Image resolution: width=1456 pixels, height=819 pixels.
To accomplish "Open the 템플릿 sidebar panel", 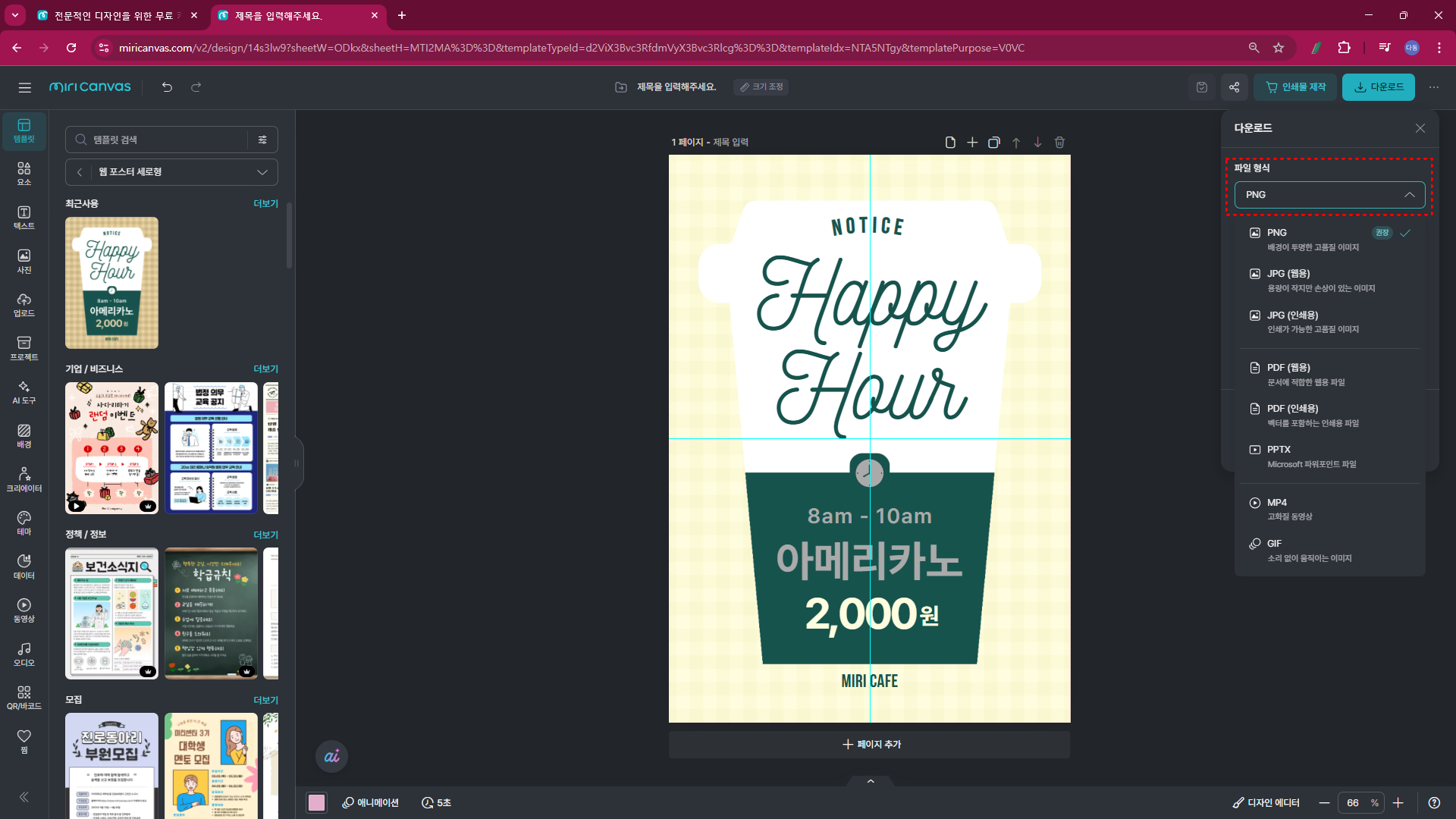I will (x=24, y=131).
